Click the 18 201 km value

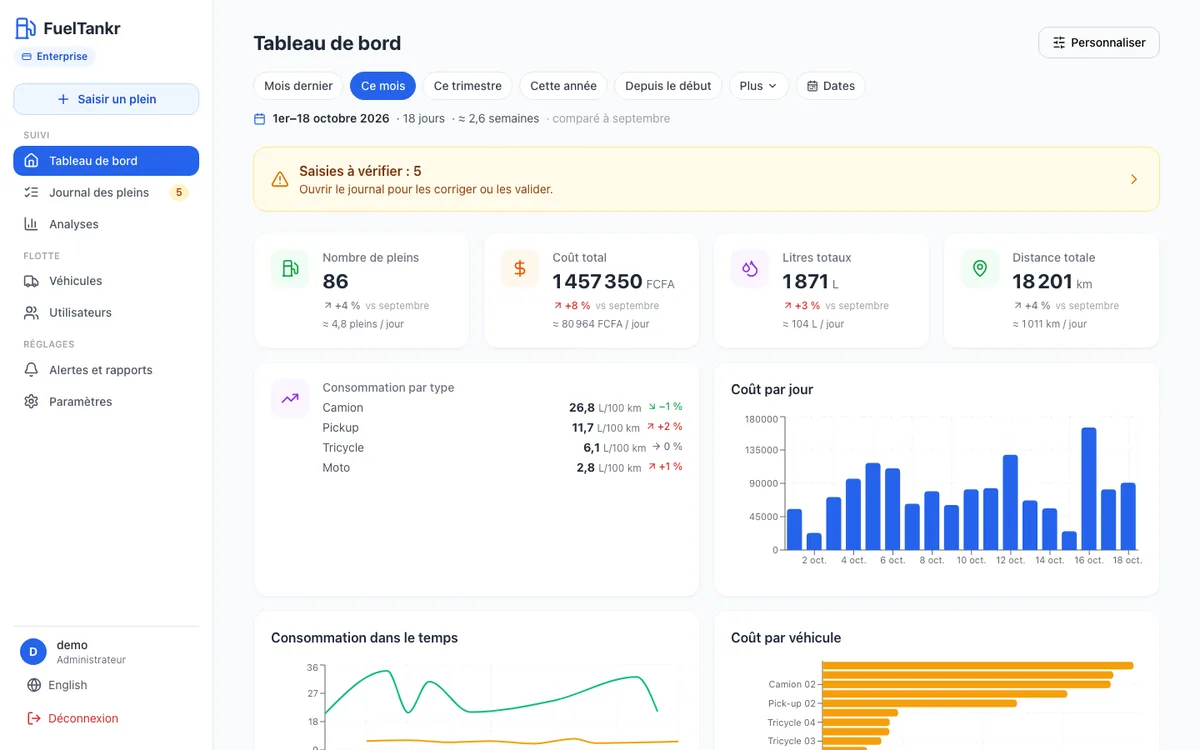click(x=1052, y=282)
